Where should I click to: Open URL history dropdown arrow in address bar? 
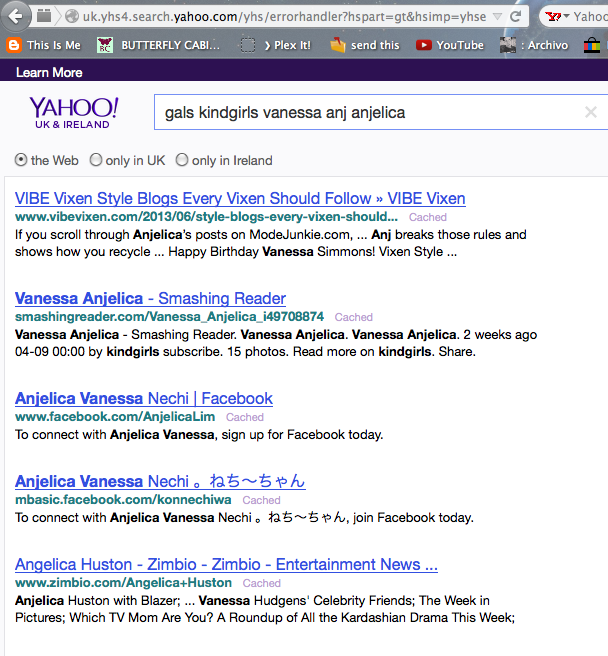[494, 17]
